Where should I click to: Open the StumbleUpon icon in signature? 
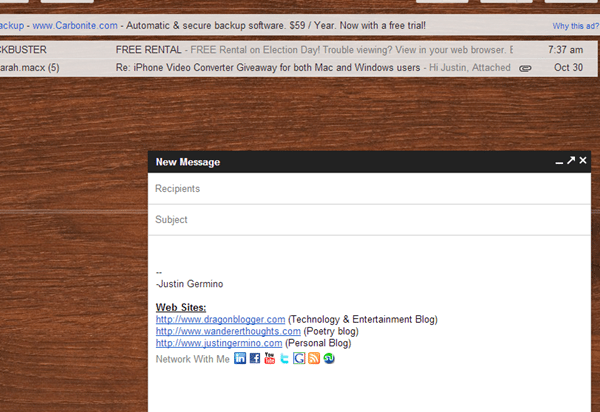[329, 358]
